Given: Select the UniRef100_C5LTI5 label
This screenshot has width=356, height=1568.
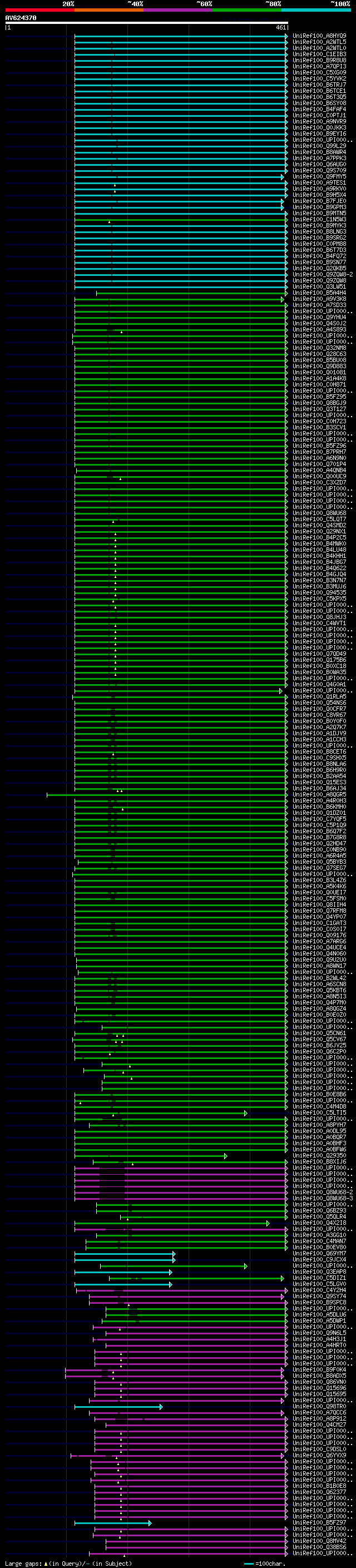Looking at the screenshot, I should pos(319,1112).
